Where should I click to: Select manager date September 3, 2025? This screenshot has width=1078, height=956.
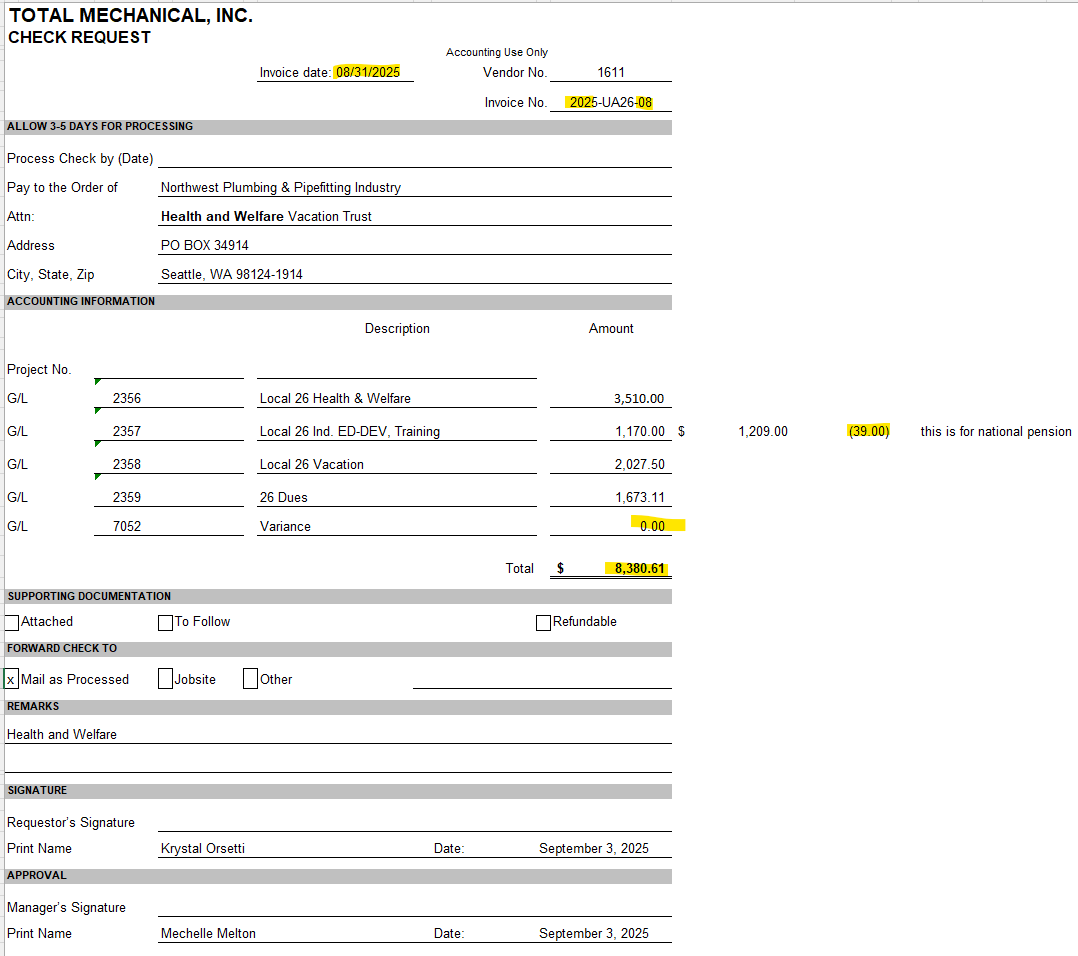point(594,934)
